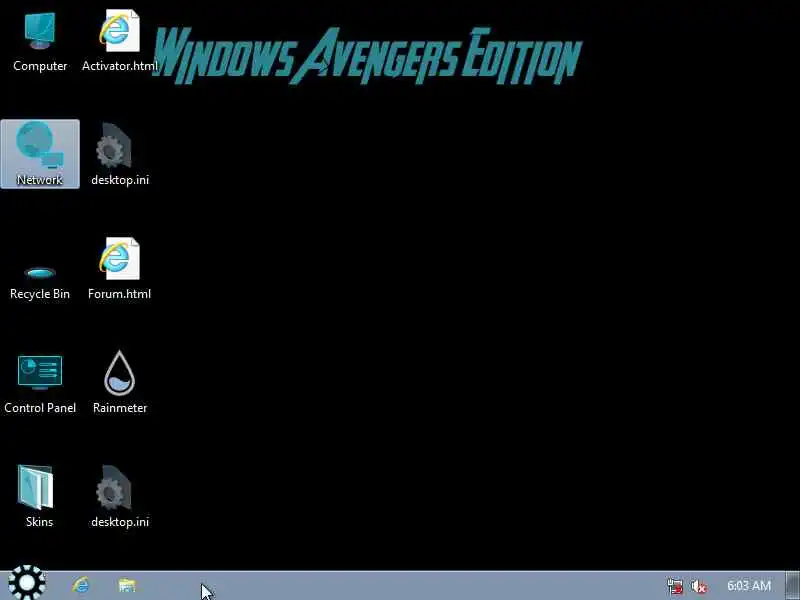Select the Activator.html file icon

(119, 42)
